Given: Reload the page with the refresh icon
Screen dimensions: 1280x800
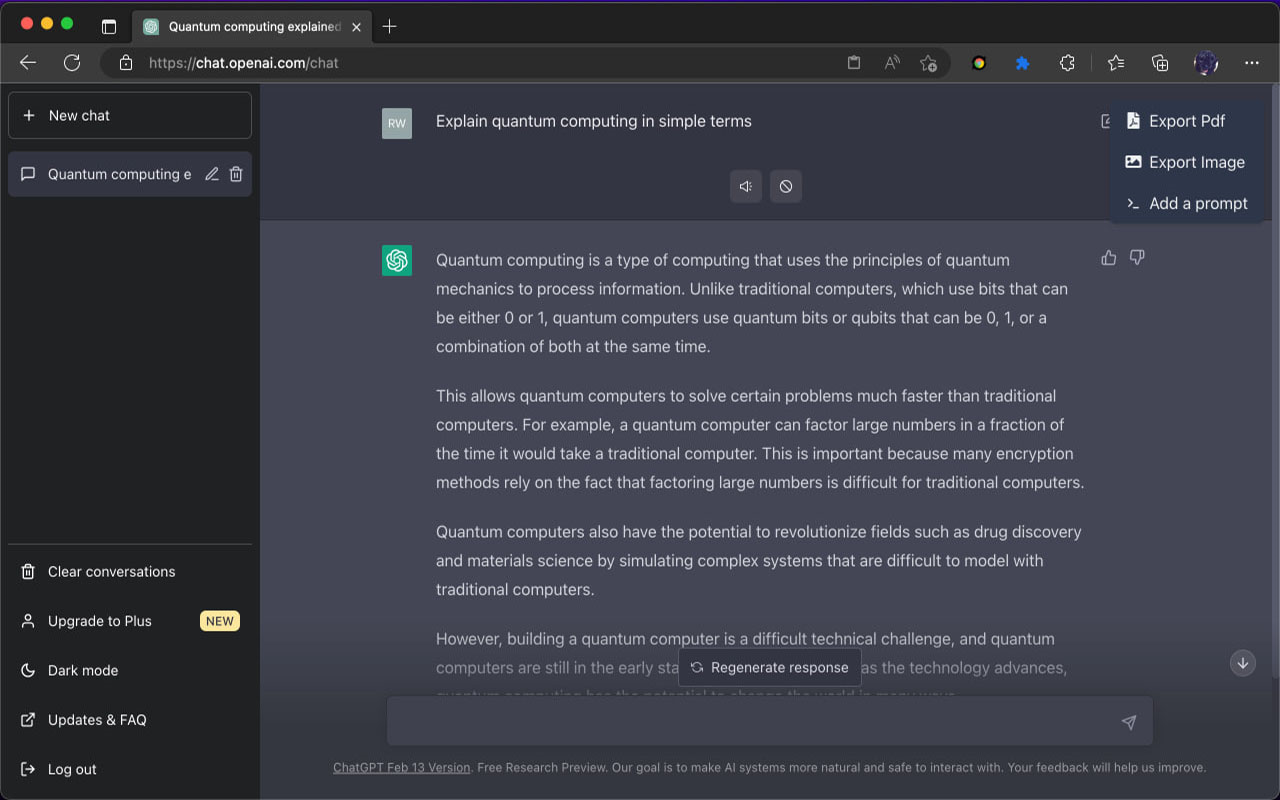Looking at the screenshot, I should (72, 63).
